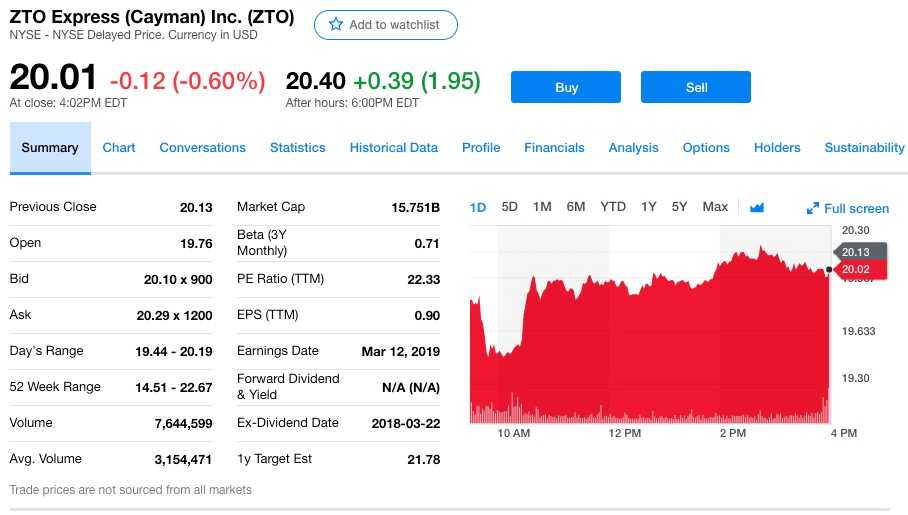Open the Chart tab
The width and height of the screenshot is (908, 515).
(x=119, y=148)
